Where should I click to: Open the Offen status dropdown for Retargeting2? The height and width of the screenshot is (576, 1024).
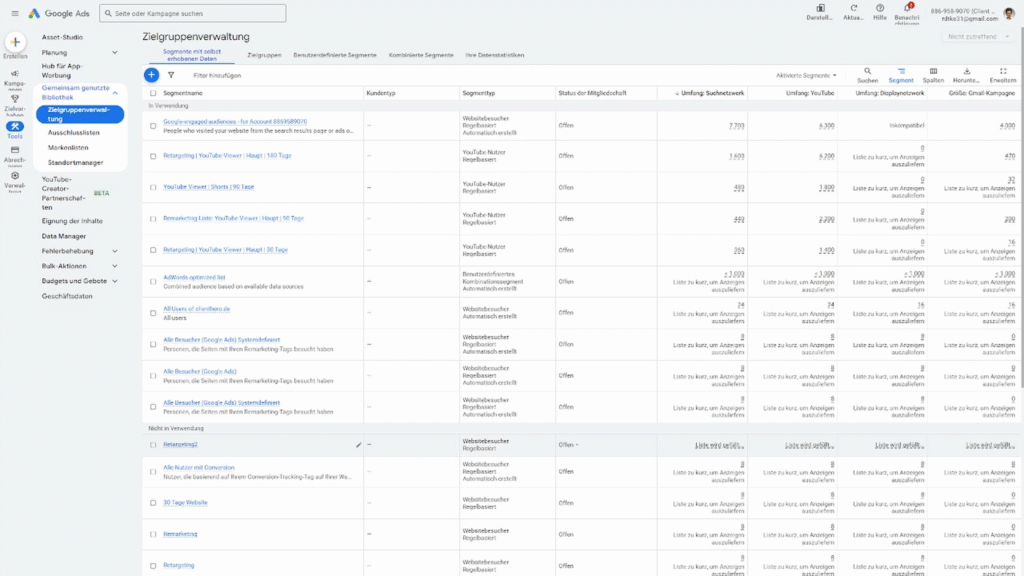[568, 445]
